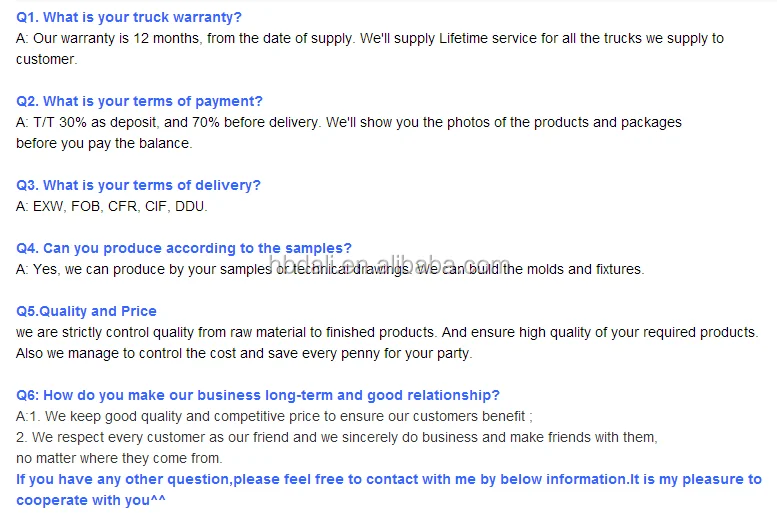This screenshot has width=777, height=526.
Task: Click the EXW, FOB, CFR, CIF, DDU line
Action: [x=111, y=206]
